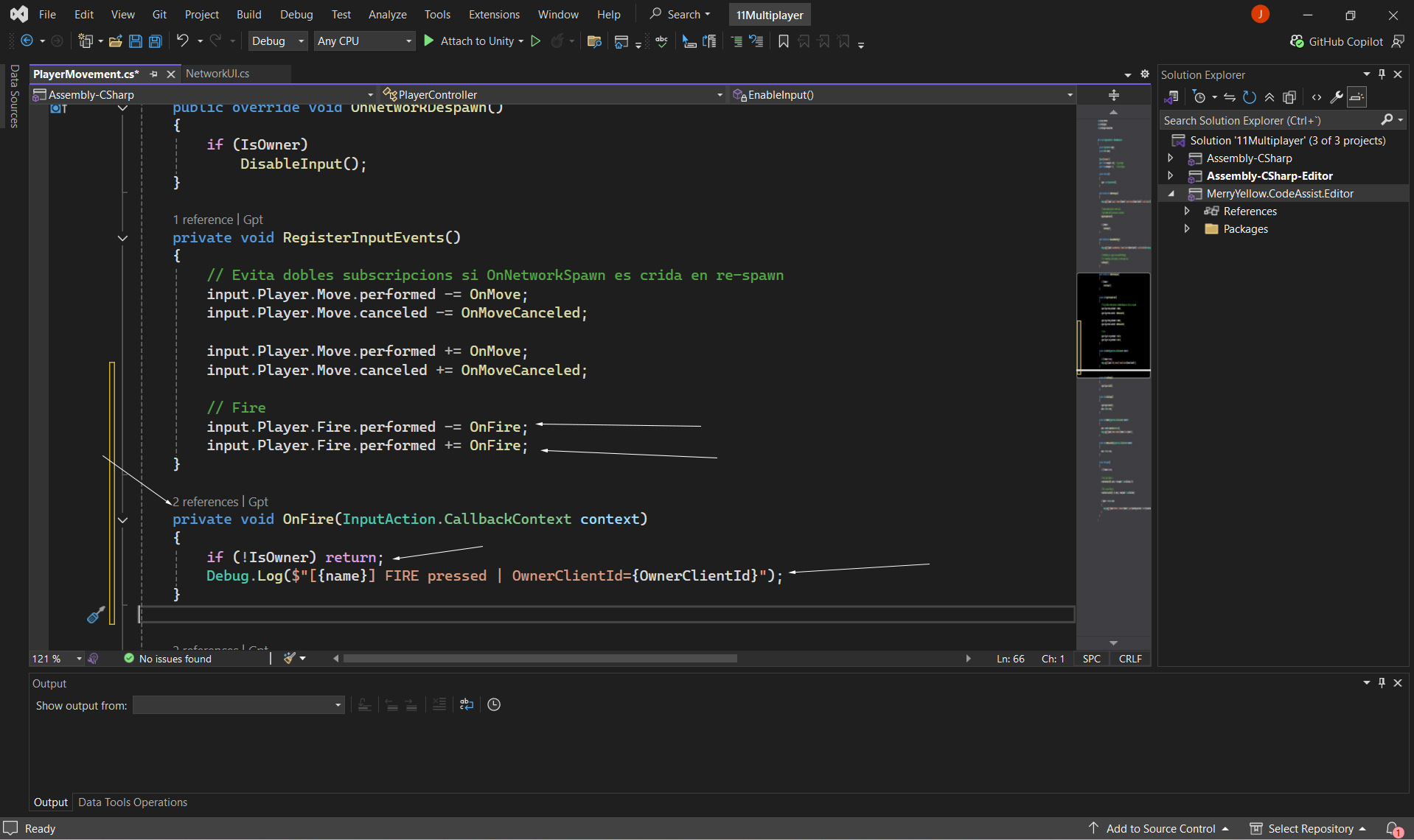Expand the Assembly-CSharp project node
Screen dimensions: 1414x840
coord(1171,158)
